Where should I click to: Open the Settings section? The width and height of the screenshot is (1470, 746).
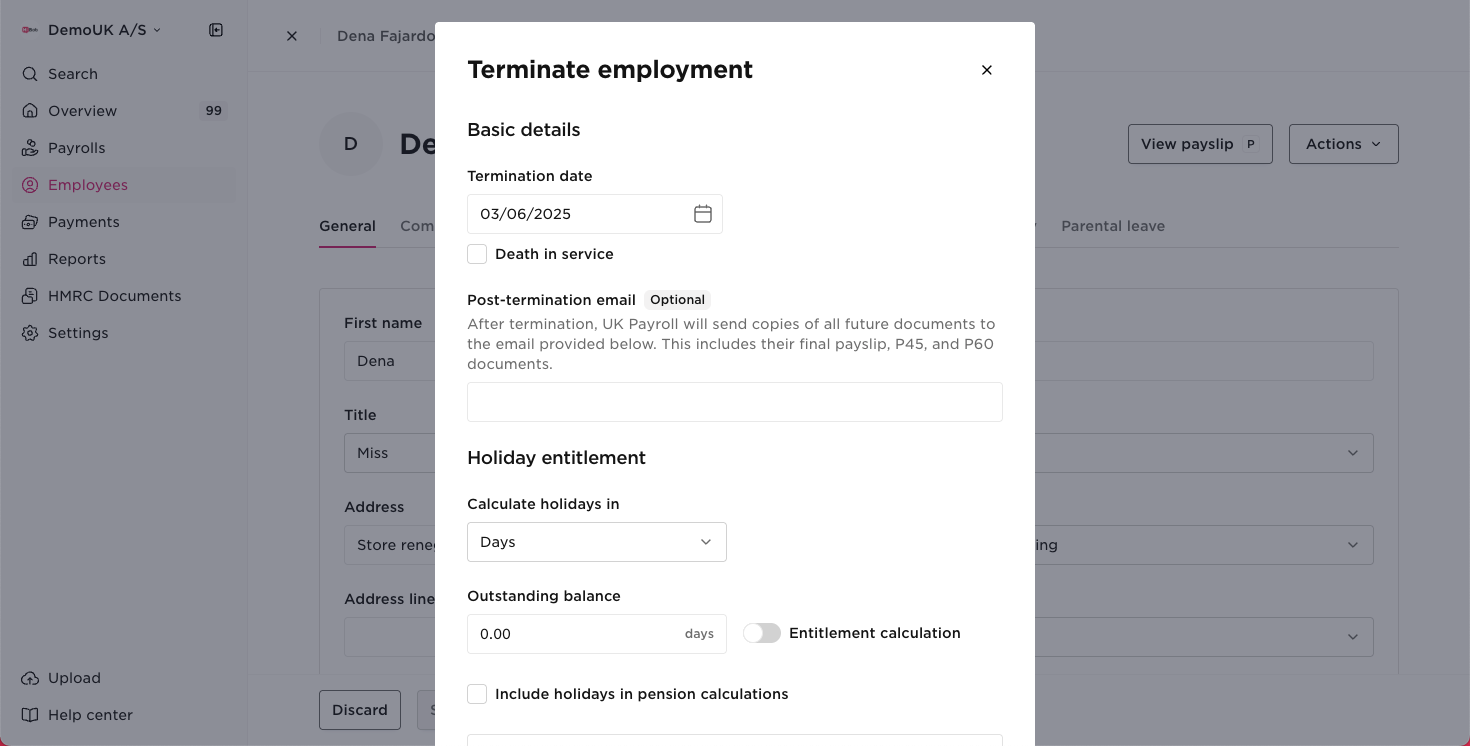79,332
